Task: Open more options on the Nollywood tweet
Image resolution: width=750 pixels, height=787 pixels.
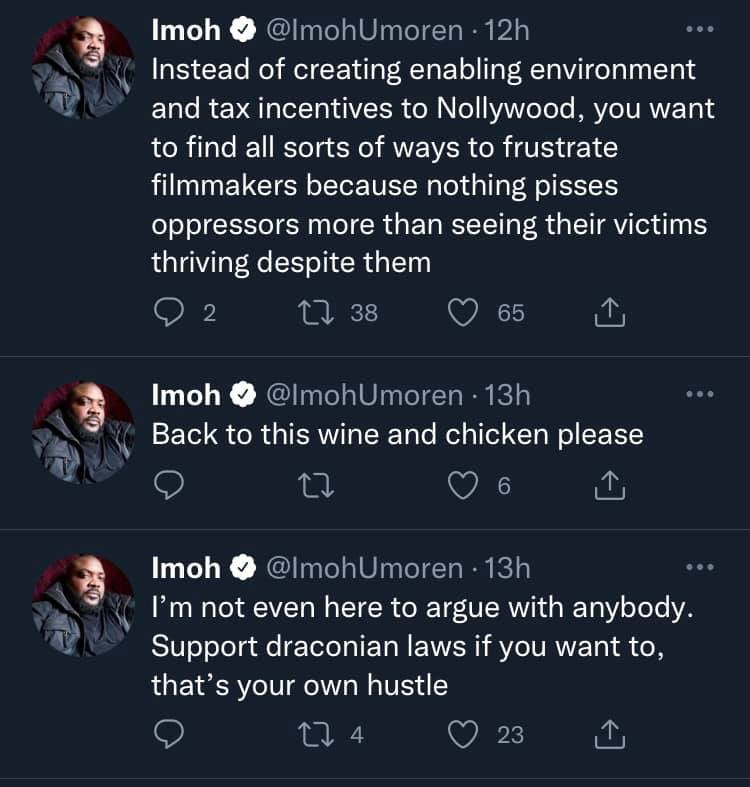Action: coord(700,30)
